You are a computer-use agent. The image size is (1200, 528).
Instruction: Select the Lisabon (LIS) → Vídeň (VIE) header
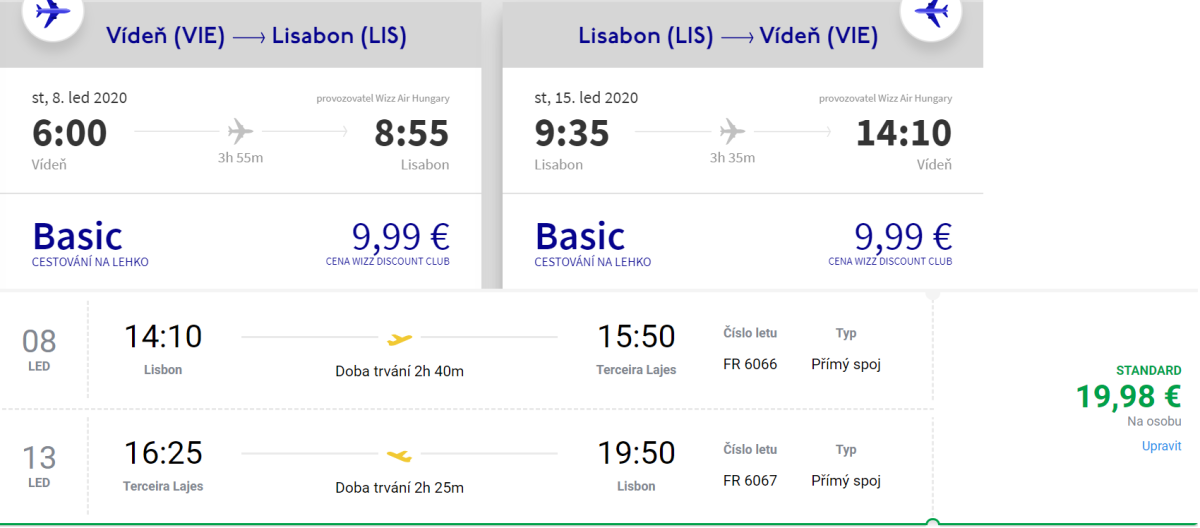[x=728, y=37]
